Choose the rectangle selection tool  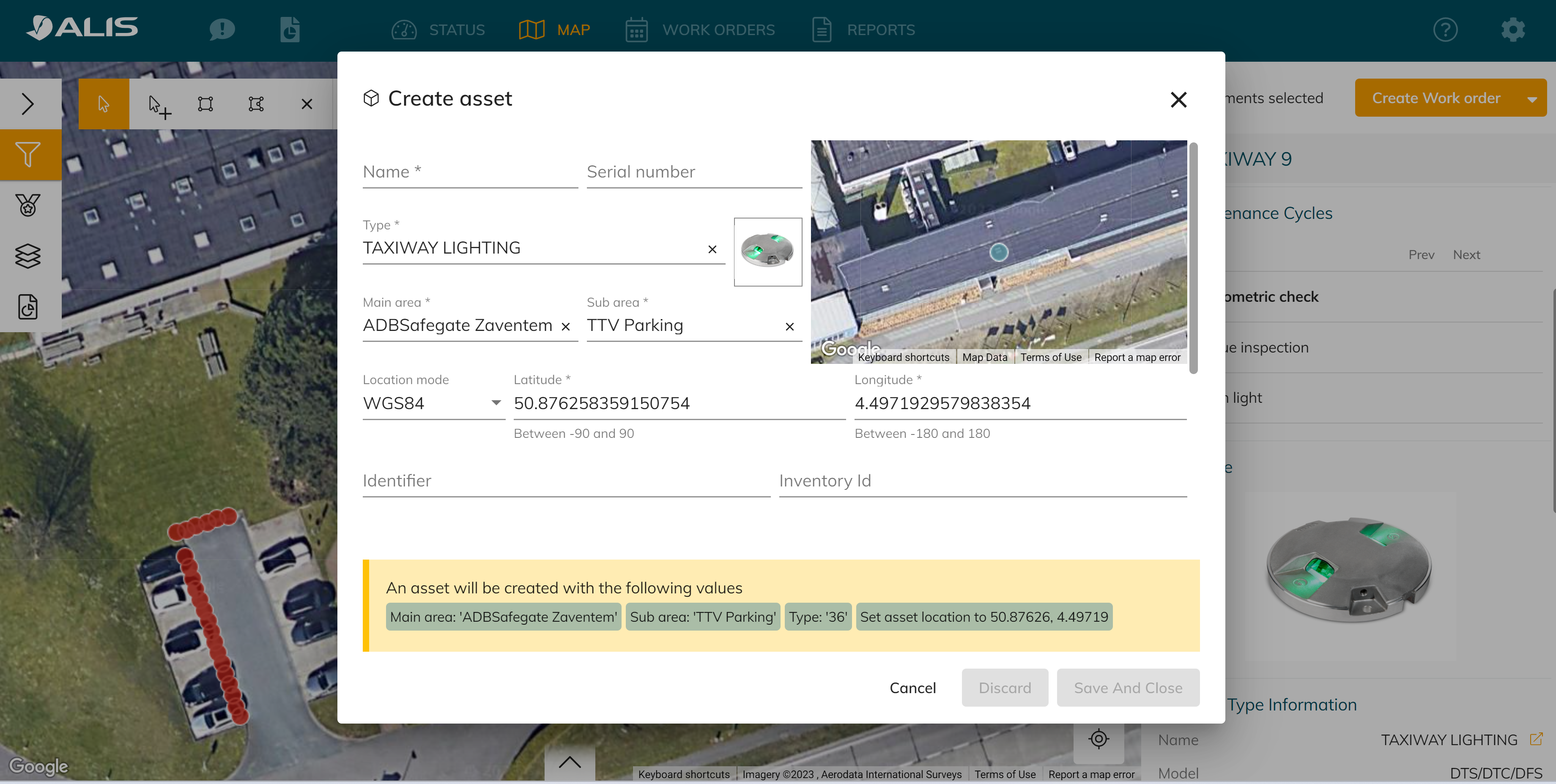click(205, 104)
